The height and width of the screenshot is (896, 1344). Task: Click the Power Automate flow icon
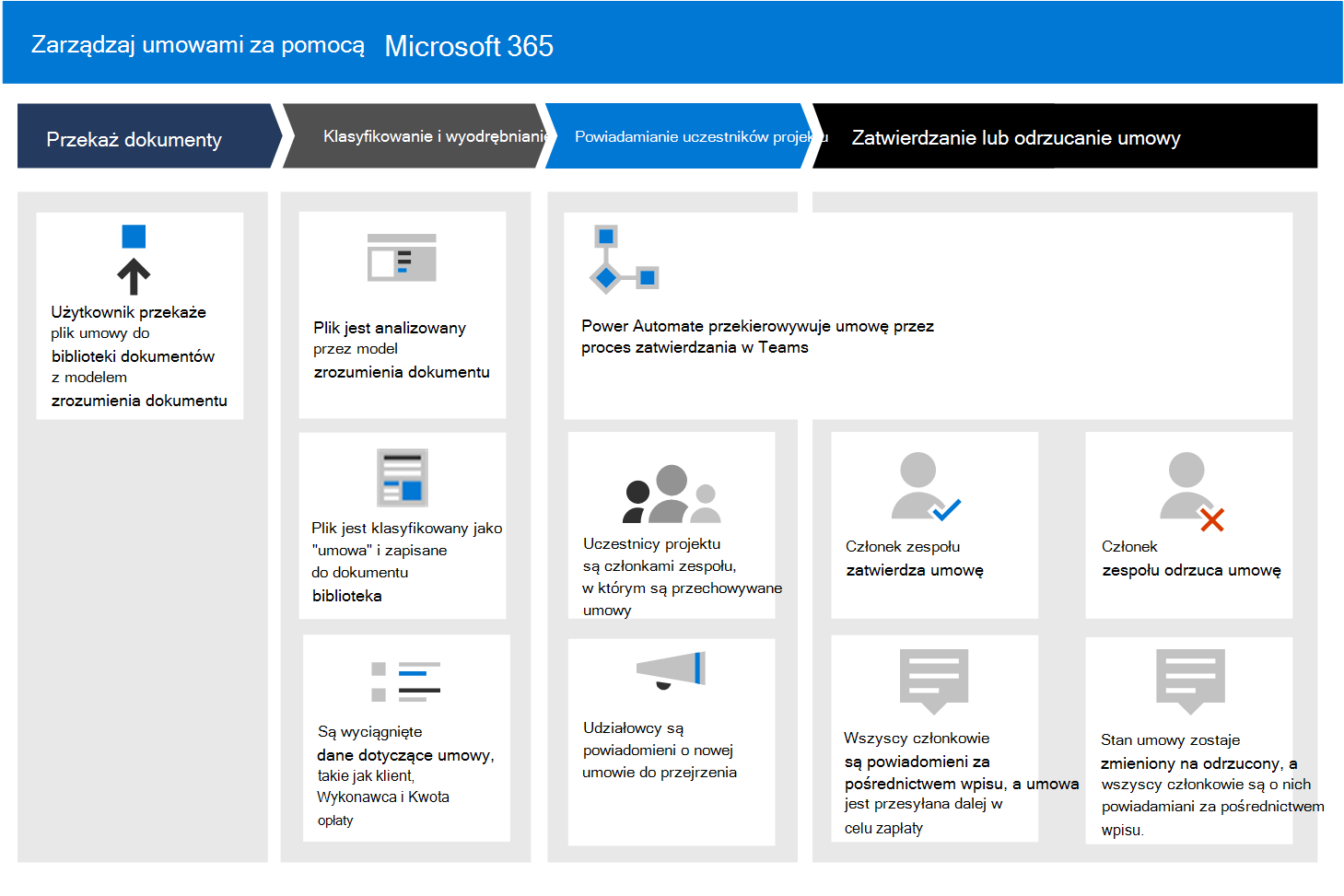tap(625, 260)
